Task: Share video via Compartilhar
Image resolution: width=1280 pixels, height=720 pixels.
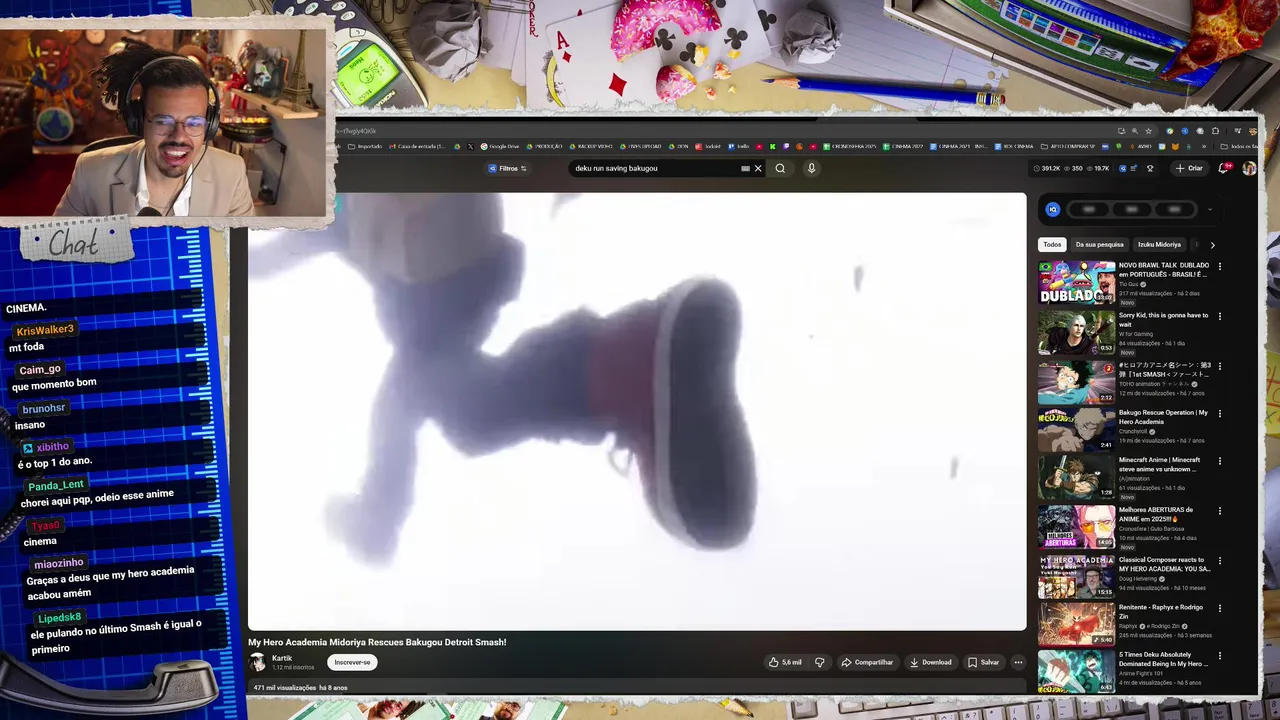Action: [x=867, y=662]
